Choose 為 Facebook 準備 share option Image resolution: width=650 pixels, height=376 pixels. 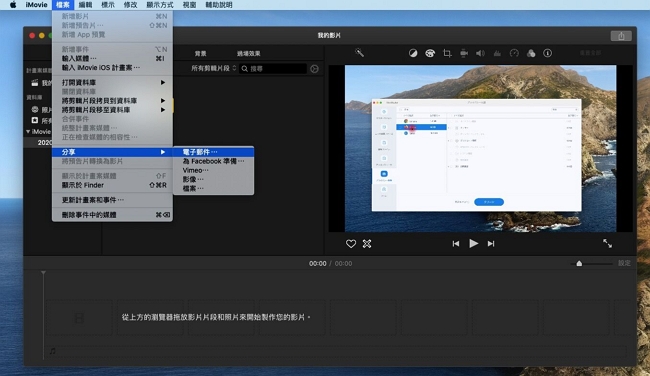click(x=213, y=161)
